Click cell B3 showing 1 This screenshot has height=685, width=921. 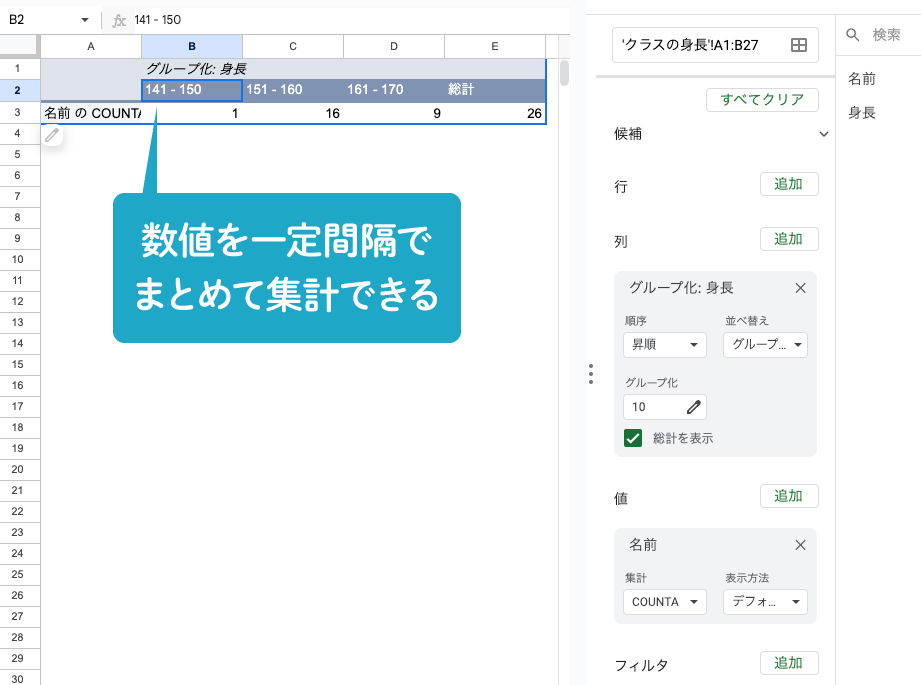192,113
